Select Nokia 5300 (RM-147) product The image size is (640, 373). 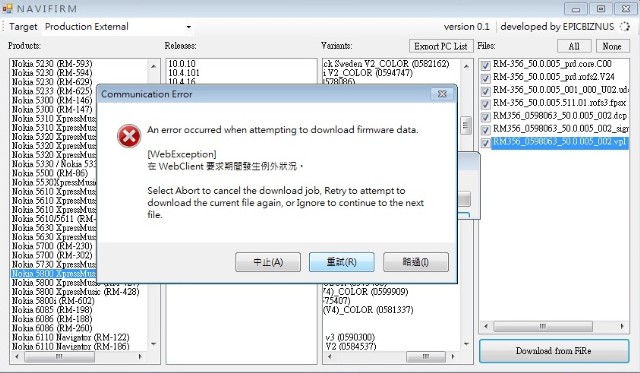(52, 109)
